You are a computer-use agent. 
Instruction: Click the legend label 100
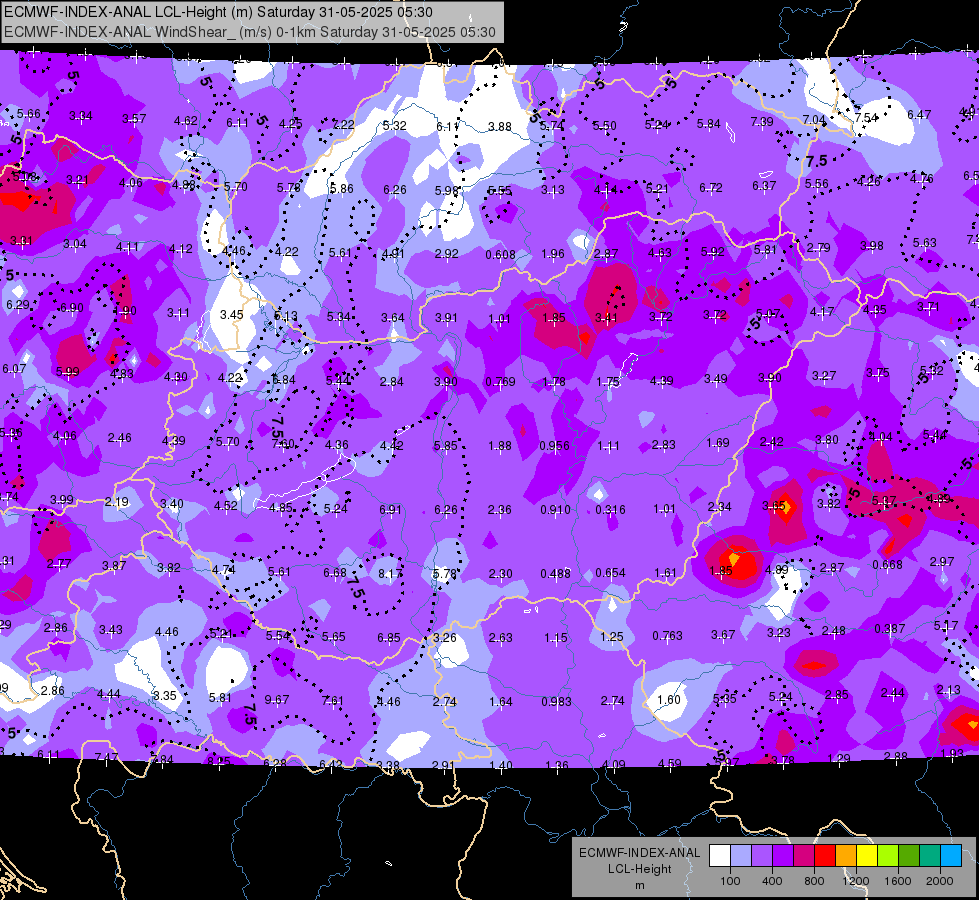click(730, 881)
